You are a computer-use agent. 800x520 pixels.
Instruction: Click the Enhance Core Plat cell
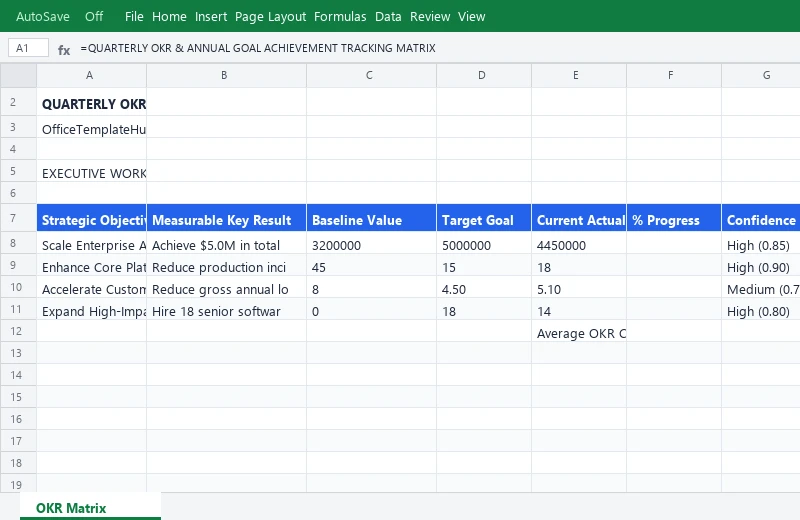(x=91, y=265)
